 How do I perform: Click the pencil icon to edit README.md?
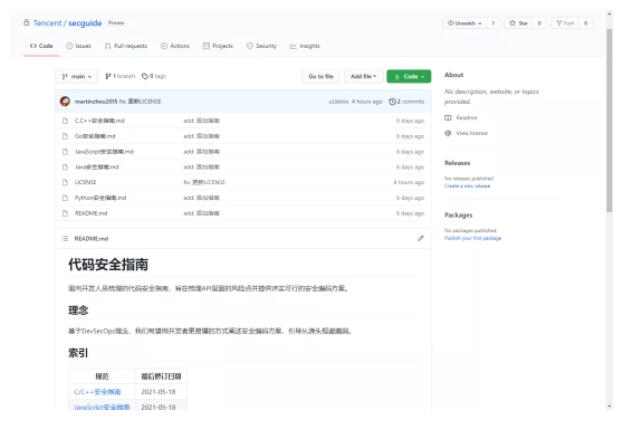tap(421, 238)
